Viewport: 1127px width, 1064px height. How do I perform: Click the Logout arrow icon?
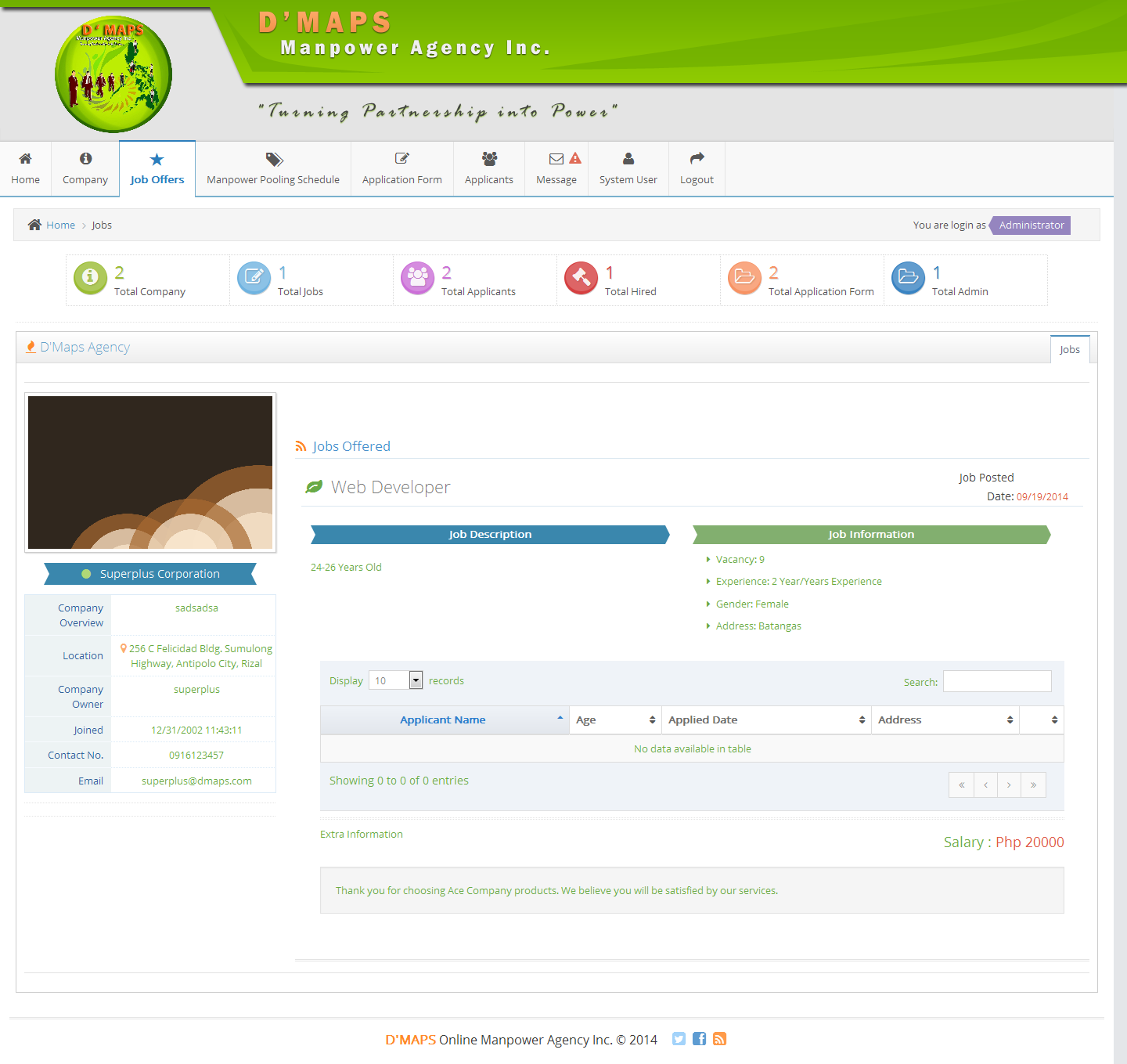[x=697, y=158]
